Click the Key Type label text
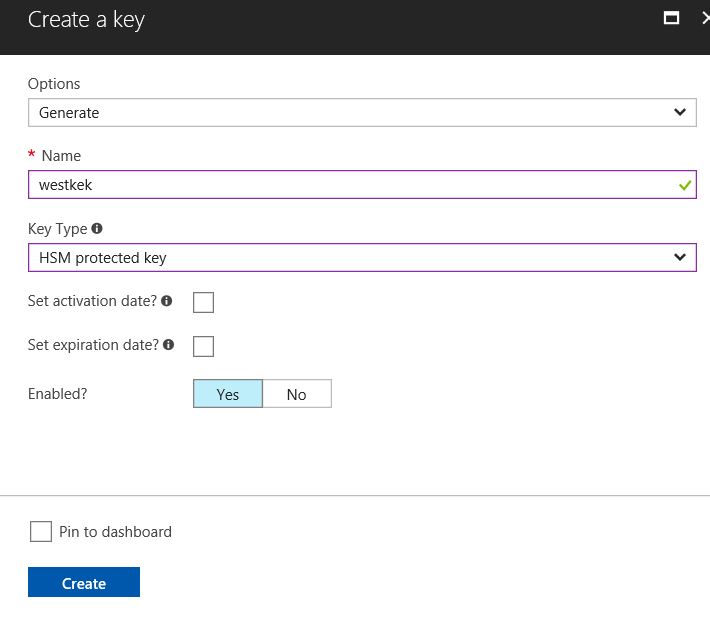The width and height of the screenshot is (710, 623). click(58, 229)
